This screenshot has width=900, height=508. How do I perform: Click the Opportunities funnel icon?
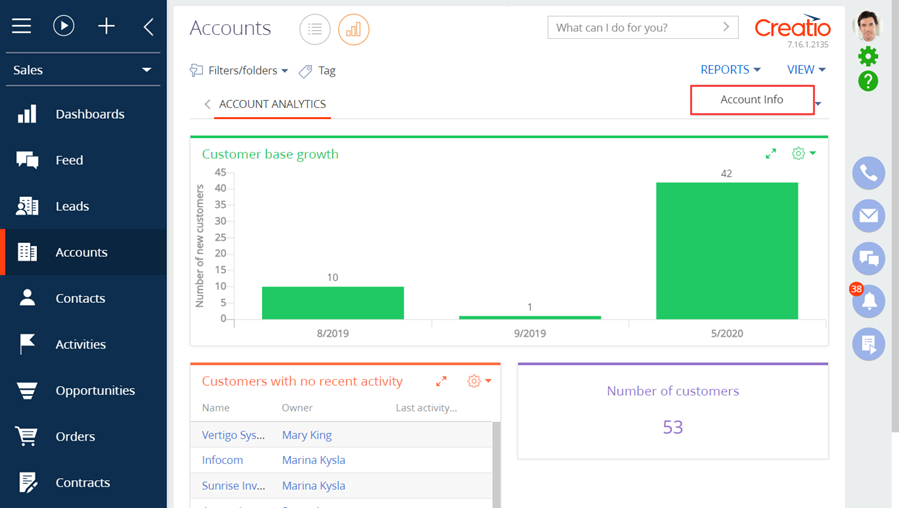[x=26, y=390]
